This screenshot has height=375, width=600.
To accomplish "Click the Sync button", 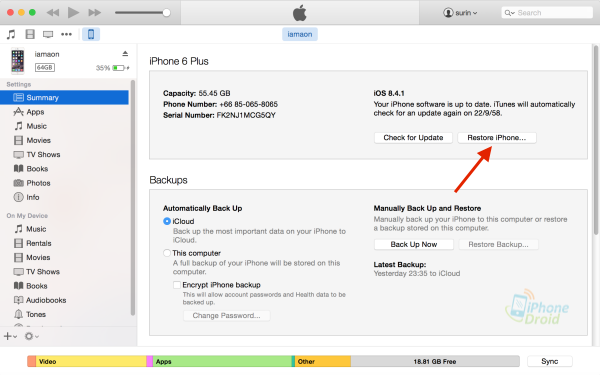I will coord(549,361).
